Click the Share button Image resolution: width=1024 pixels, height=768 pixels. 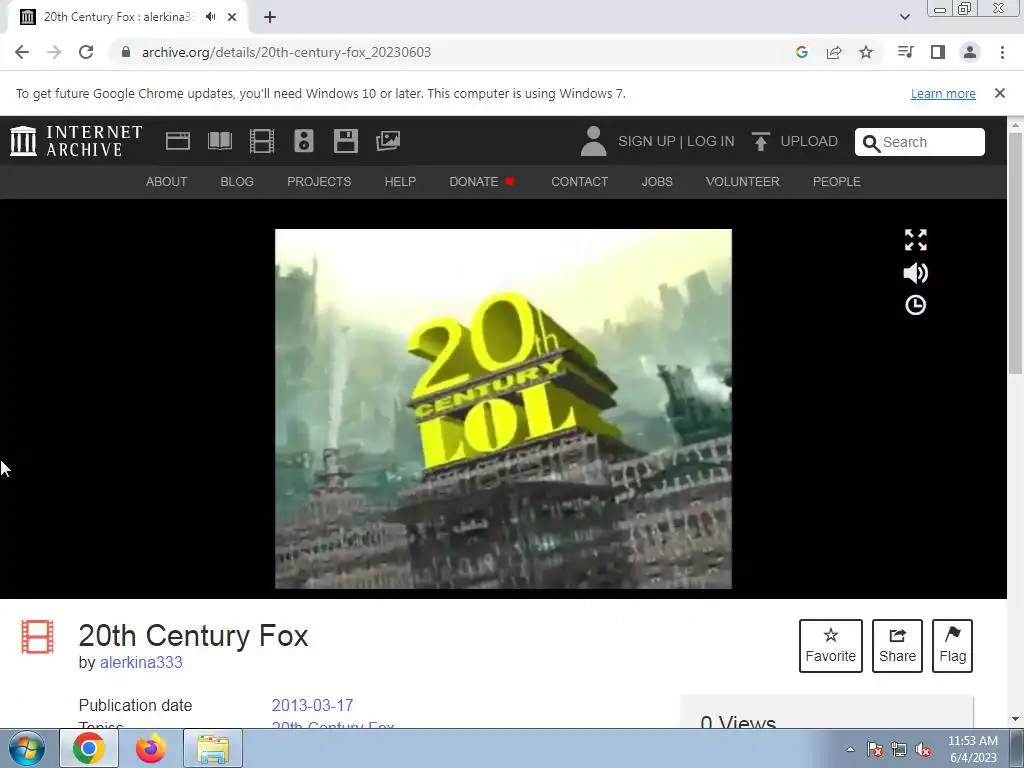[x=897, y=646]
